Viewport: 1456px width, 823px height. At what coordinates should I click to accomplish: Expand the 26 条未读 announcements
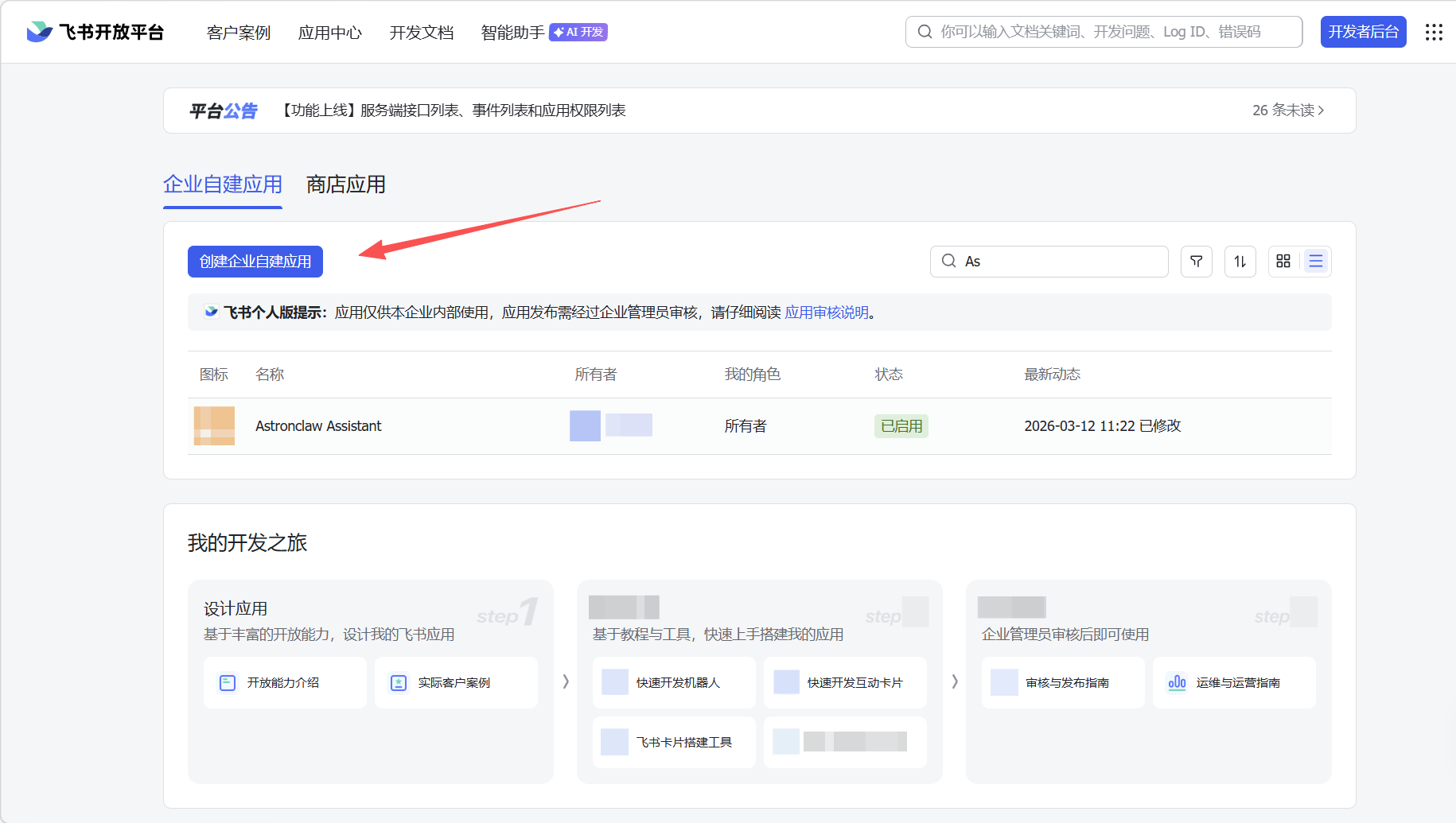pos(1287,111)
